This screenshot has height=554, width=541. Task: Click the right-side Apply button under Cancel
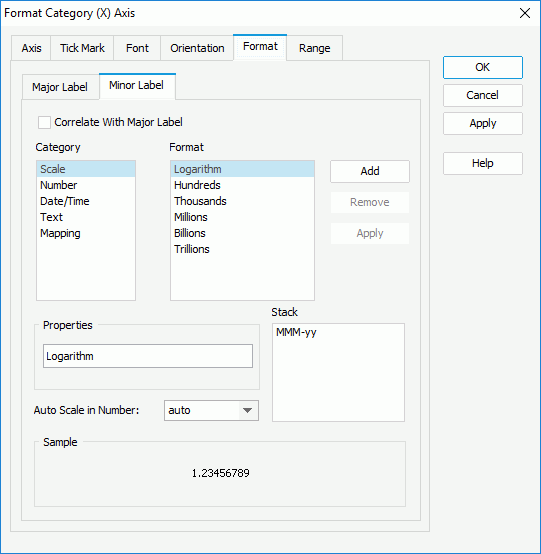click(483, 123)
